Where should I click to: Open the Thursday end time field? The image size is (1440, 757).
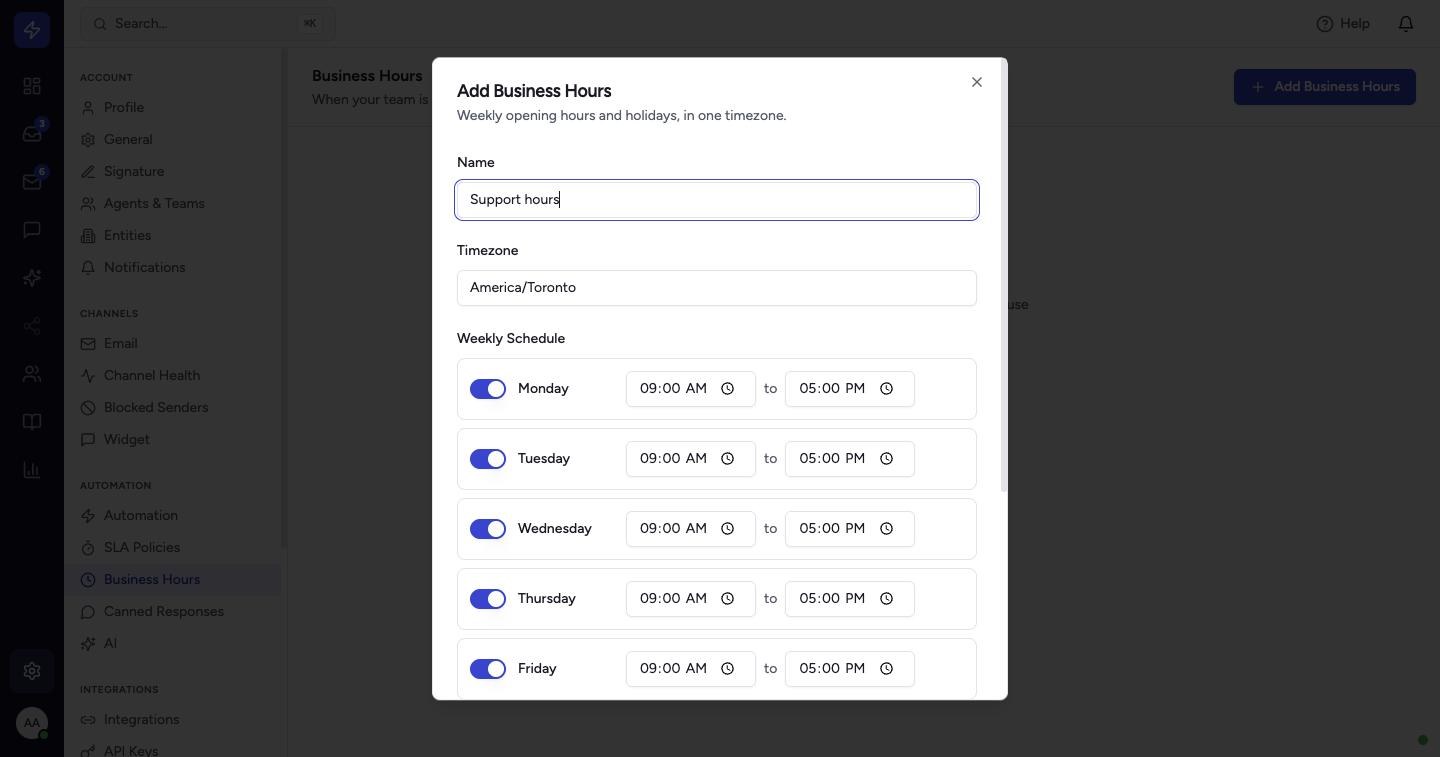coord(850,599)
